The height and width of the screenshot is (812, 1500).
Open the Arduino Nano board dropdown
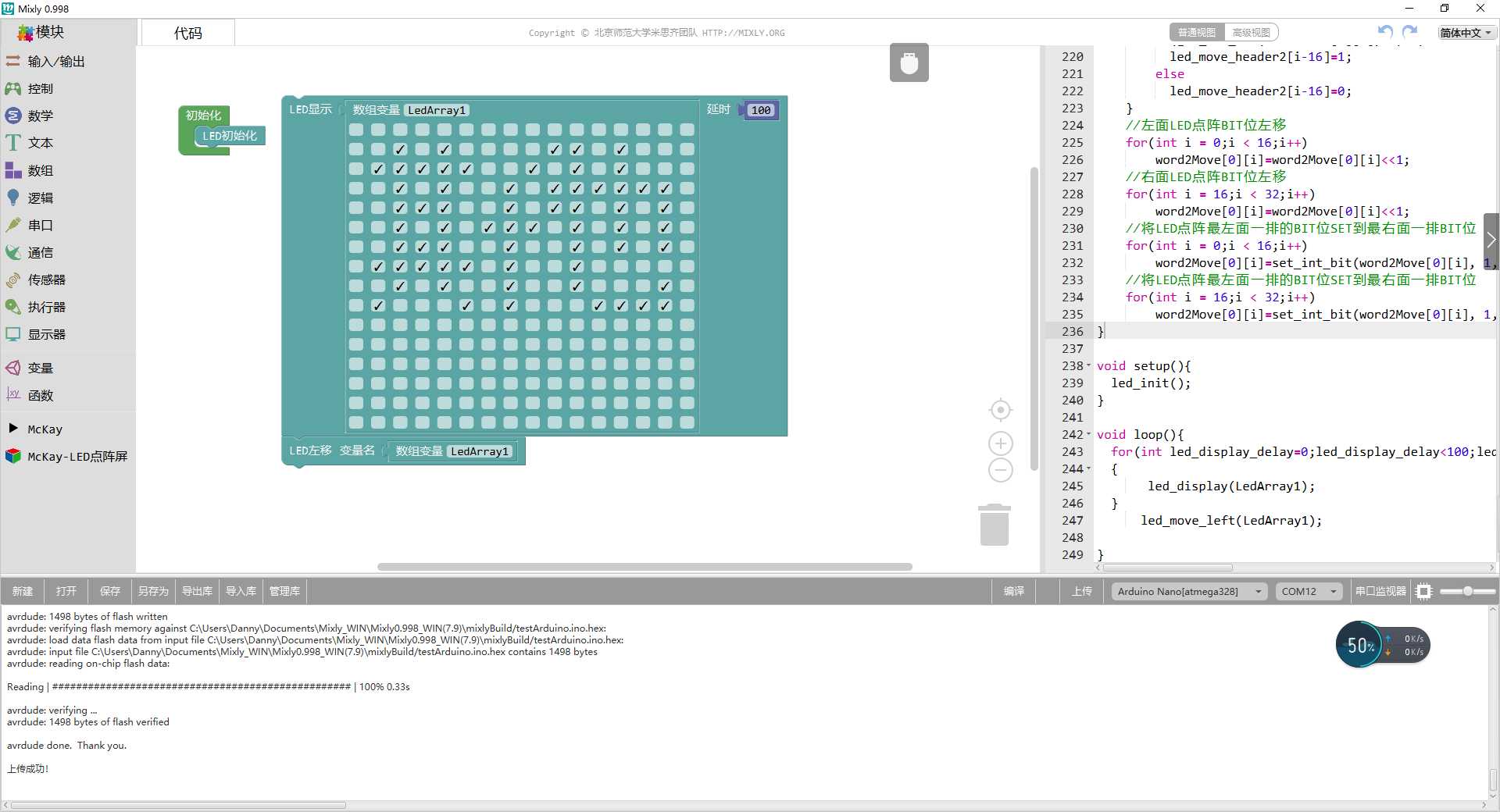click(x=1189, y=591)
